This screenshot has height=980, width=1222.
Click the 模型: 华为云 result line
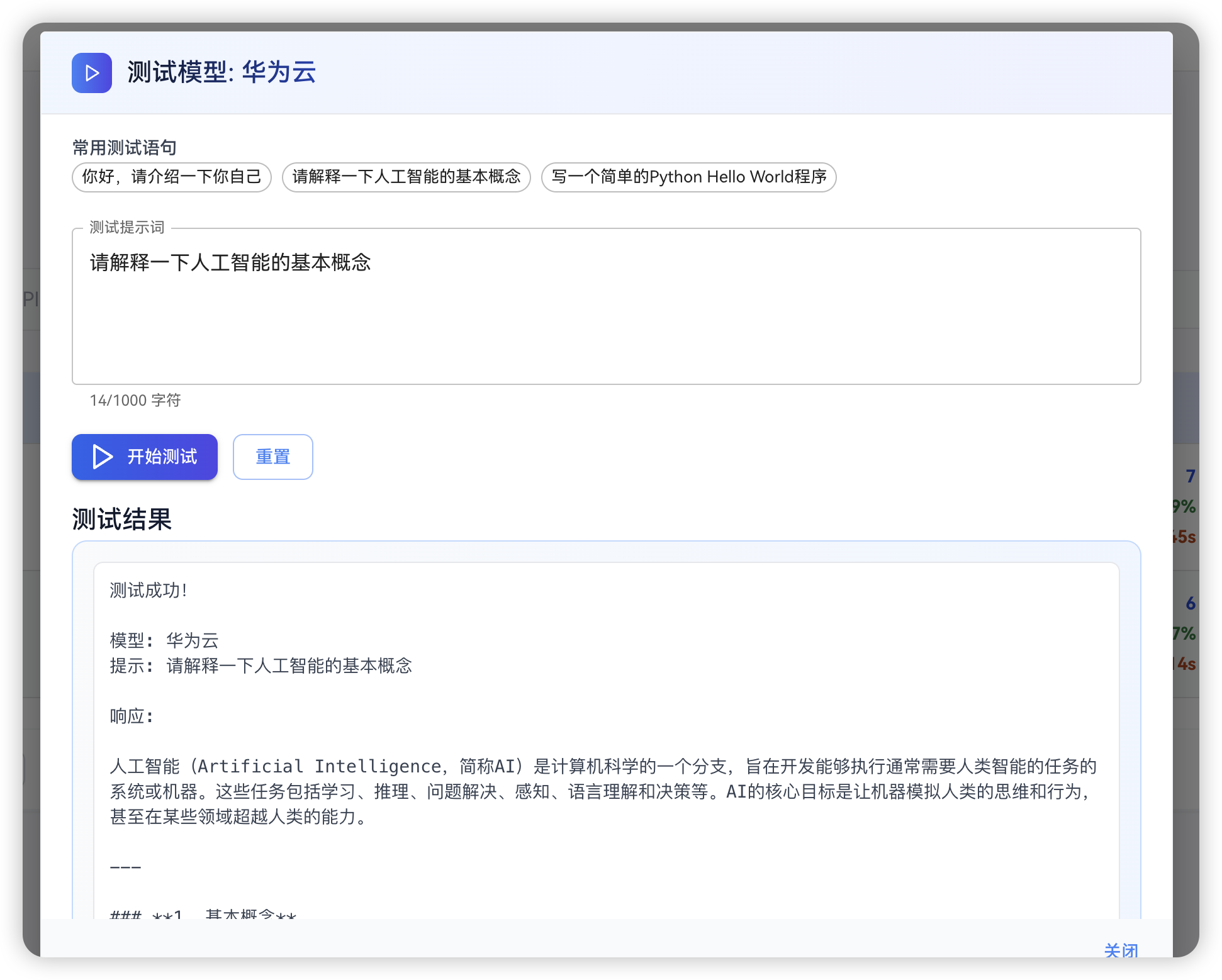(x=164, y=640)
